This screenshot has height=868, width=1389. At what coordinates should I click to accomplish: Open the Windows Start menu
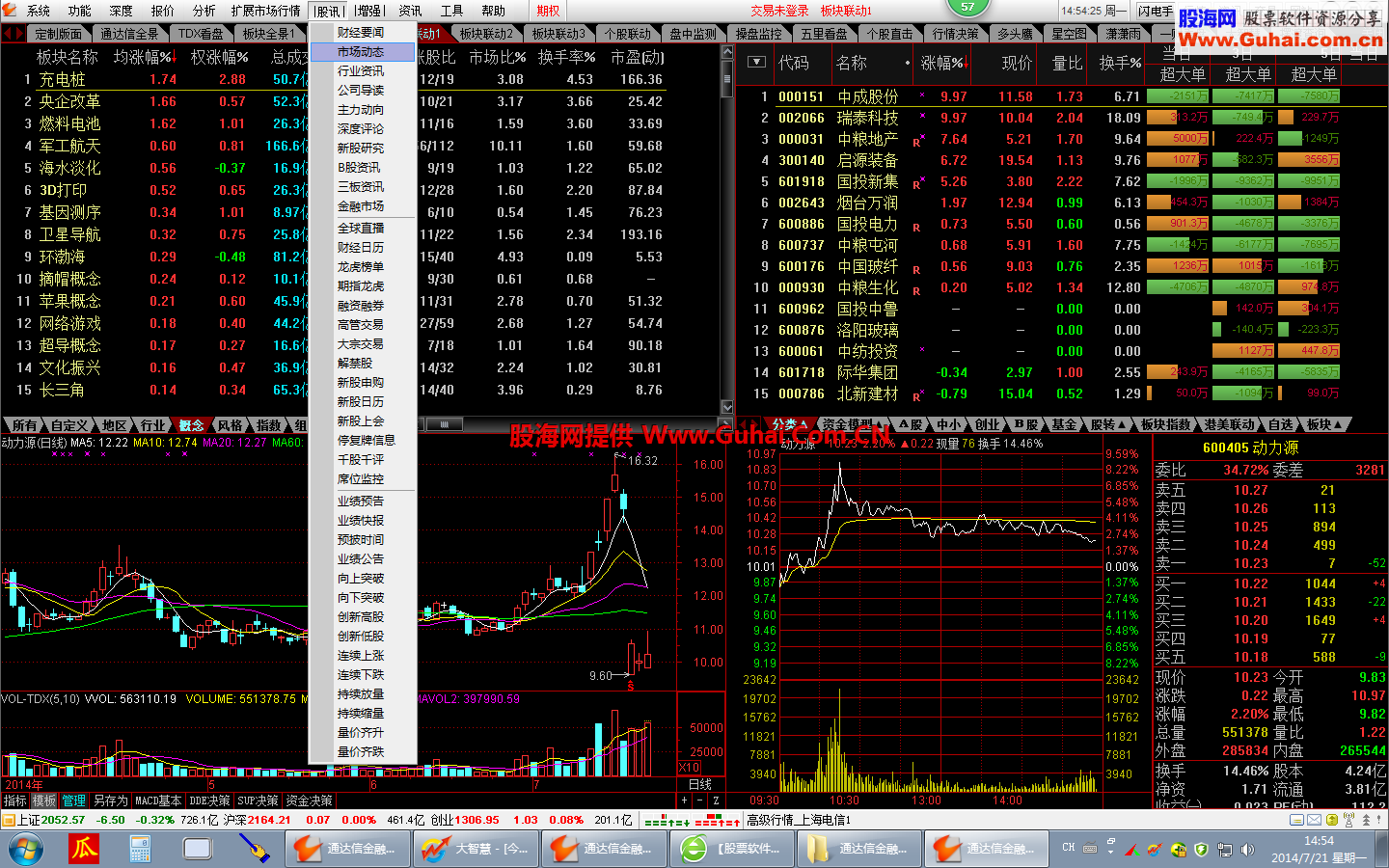tap(25, 850)
